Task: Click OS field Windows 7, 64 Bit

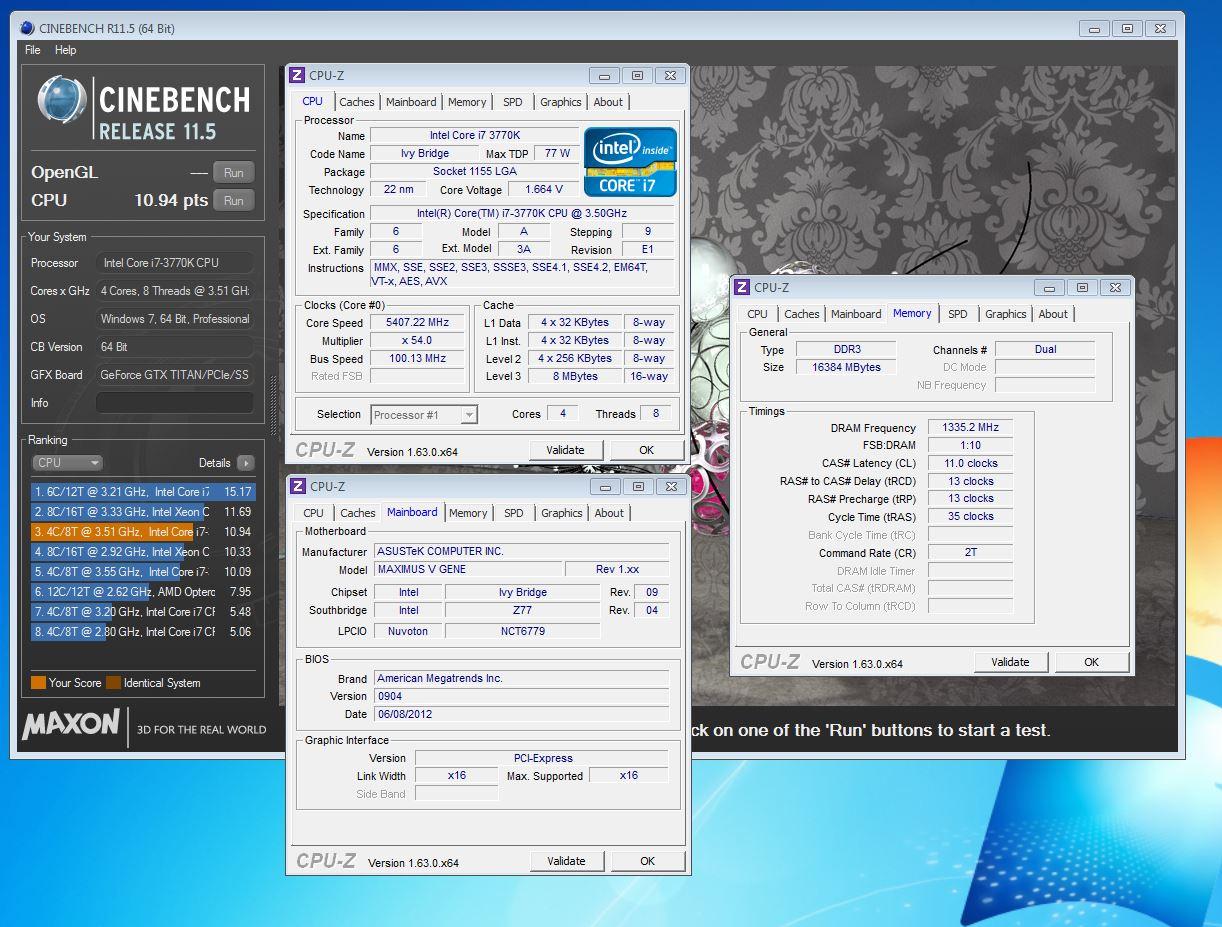Action: tap(174, 319)
